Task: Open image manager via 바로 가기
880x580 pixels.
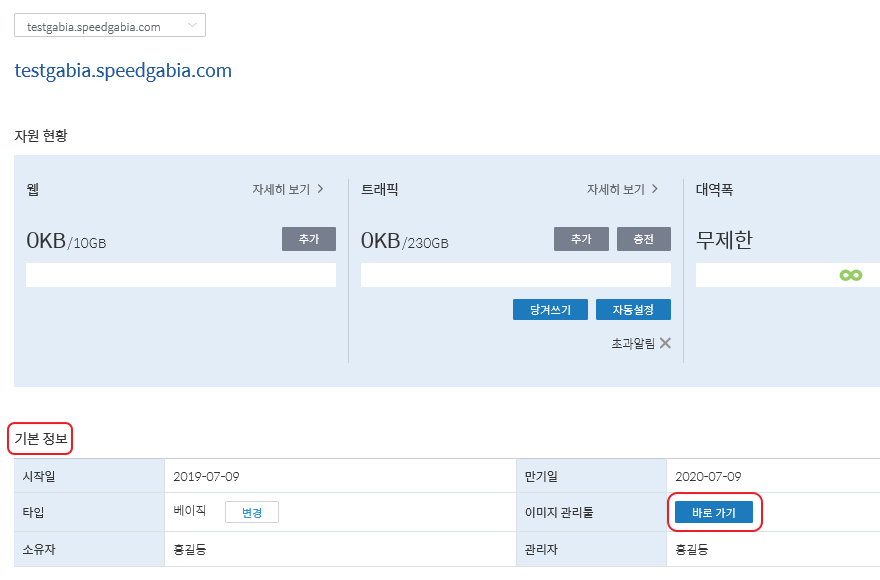Action: point(714,512)
